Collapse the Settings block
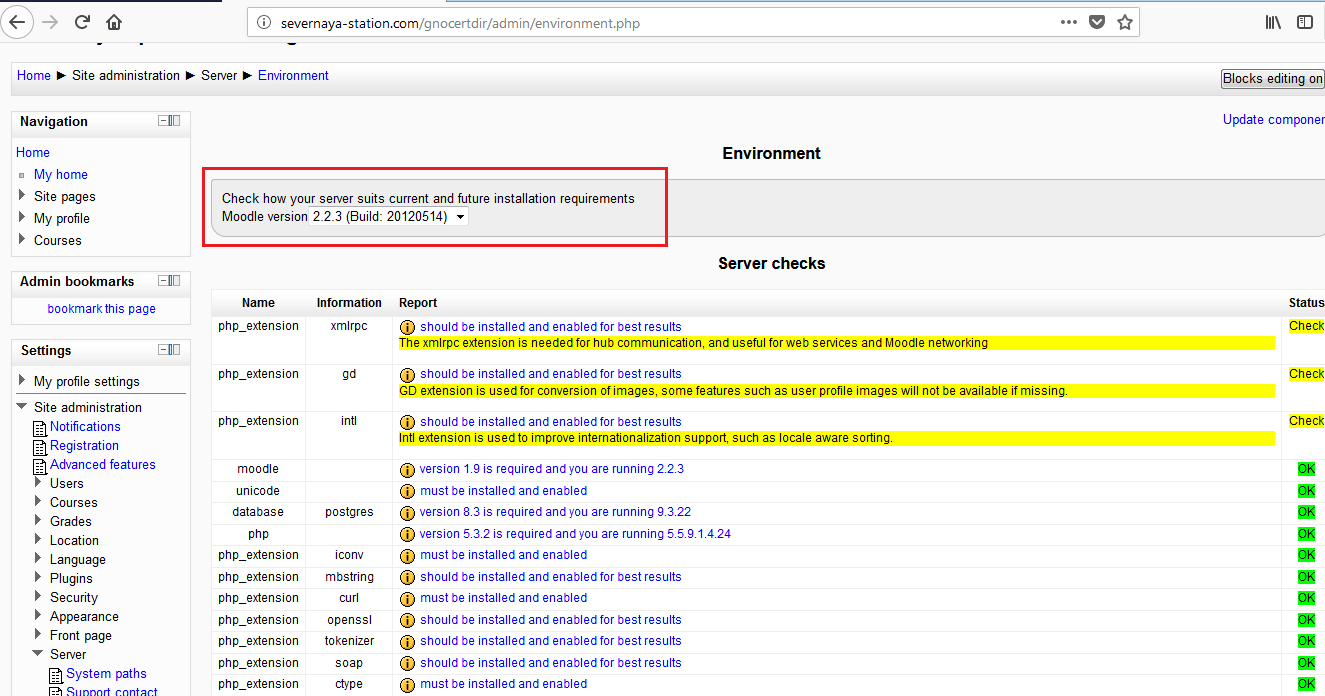This screenshot has height=696, width=1325. coord(163,350)
